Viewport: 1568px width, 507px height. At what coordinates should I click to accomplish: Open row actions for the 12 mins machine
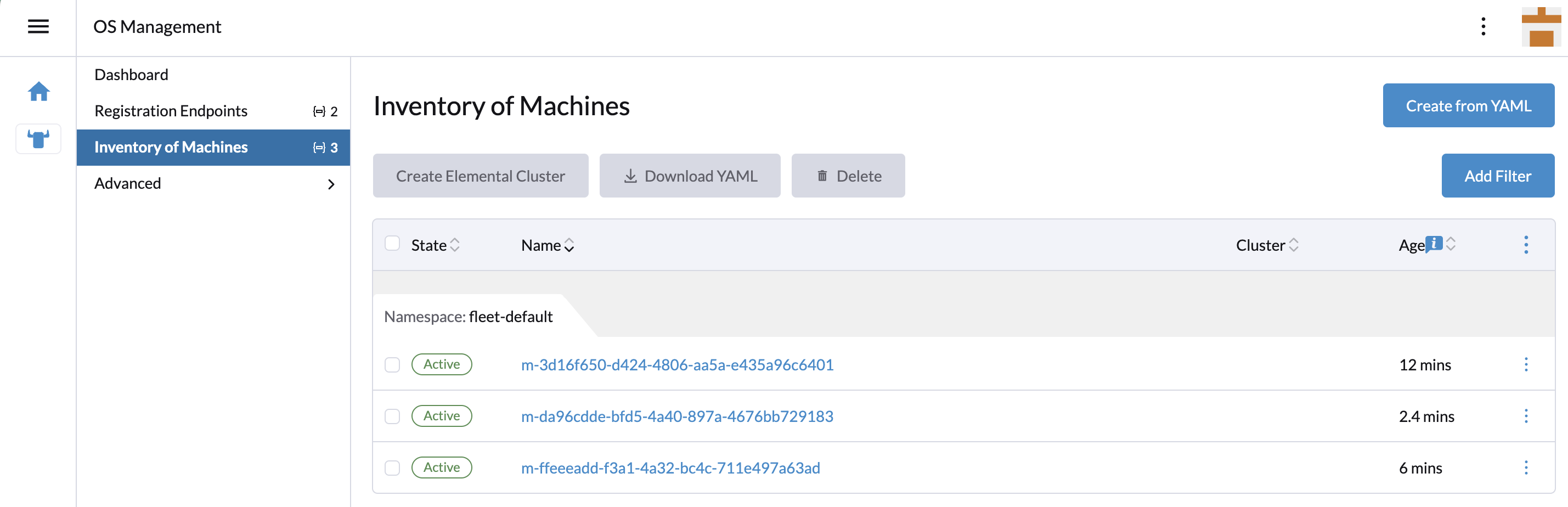point(1525,364)
